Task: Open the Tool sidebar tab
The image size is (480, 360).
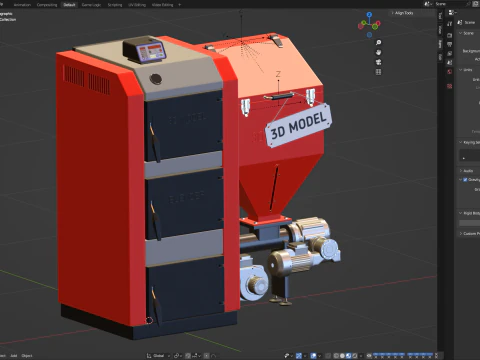Action: click(440, 16)
